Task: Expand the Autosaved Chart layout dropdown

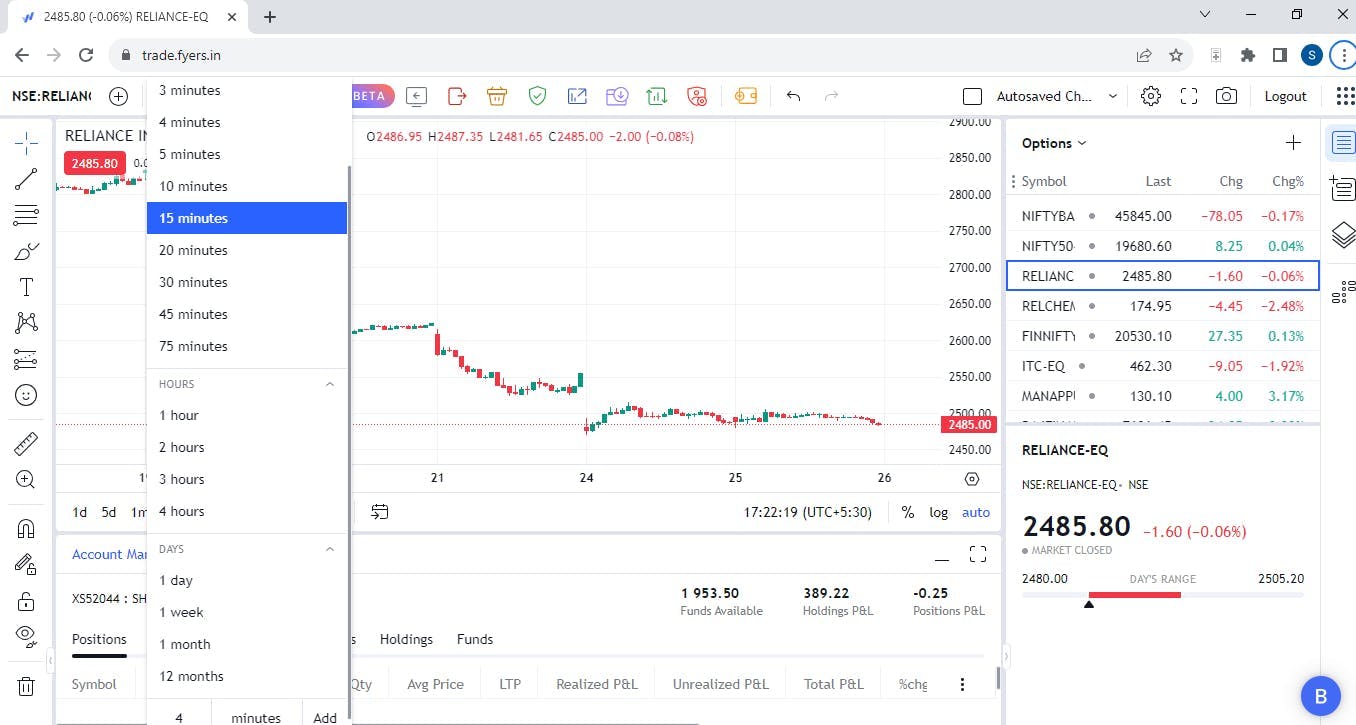Action: (1112, 96)
